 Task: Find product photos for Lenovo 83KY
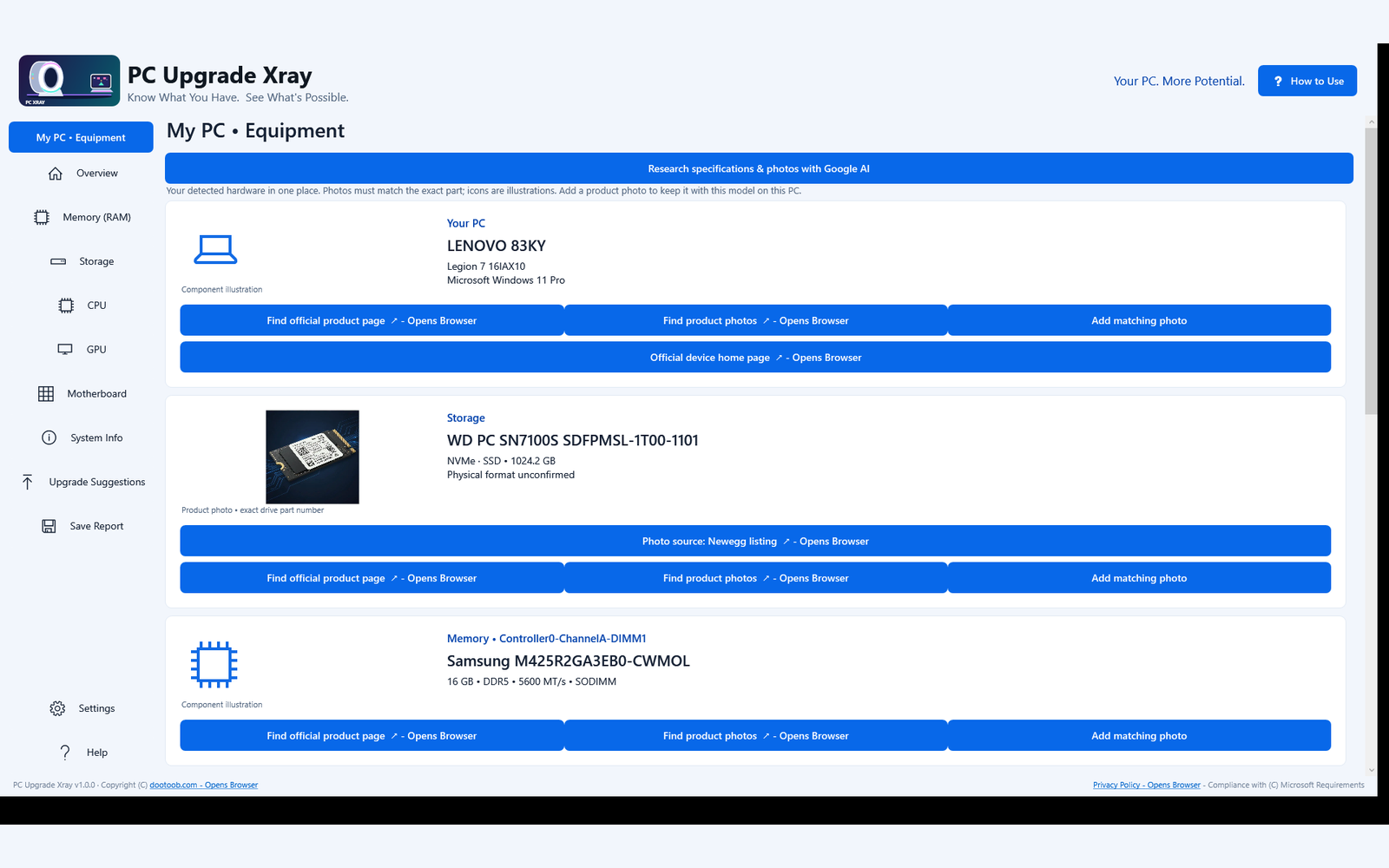(756, 320)
